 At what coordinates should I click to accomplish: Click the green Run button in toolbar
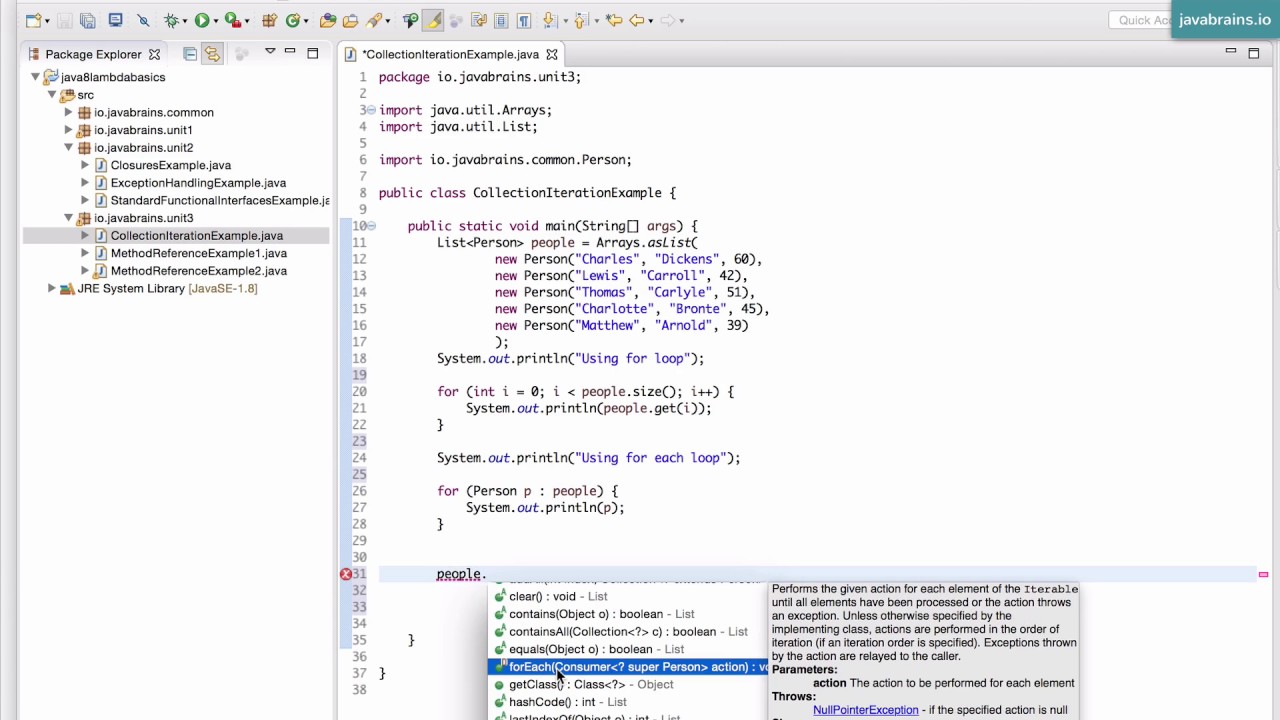tap(202, 20)
